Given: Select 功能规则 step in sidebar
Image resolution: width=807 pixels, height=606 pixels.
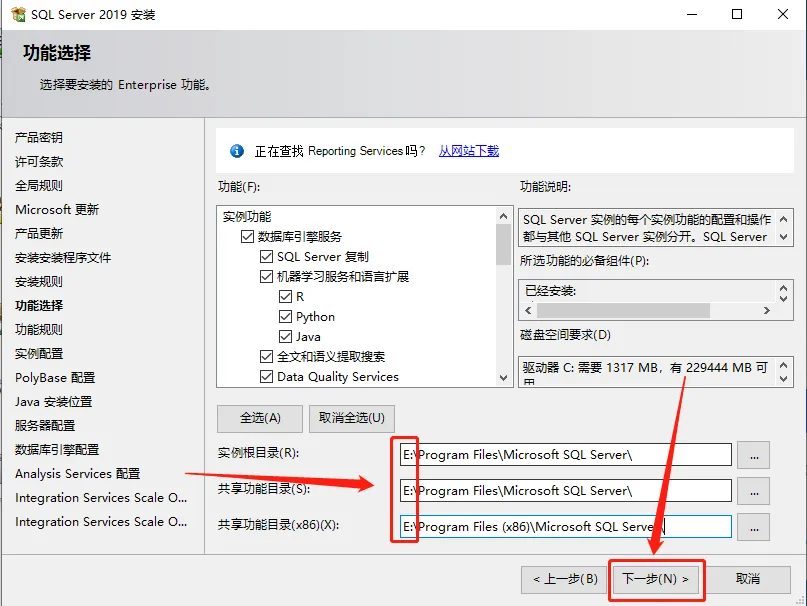Looking at the screenshot, I should click(39, 330).
